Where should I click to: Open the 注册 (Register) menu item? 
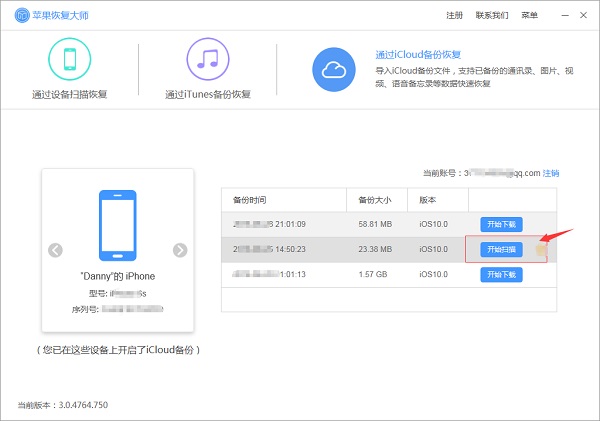tap(454, 16)
